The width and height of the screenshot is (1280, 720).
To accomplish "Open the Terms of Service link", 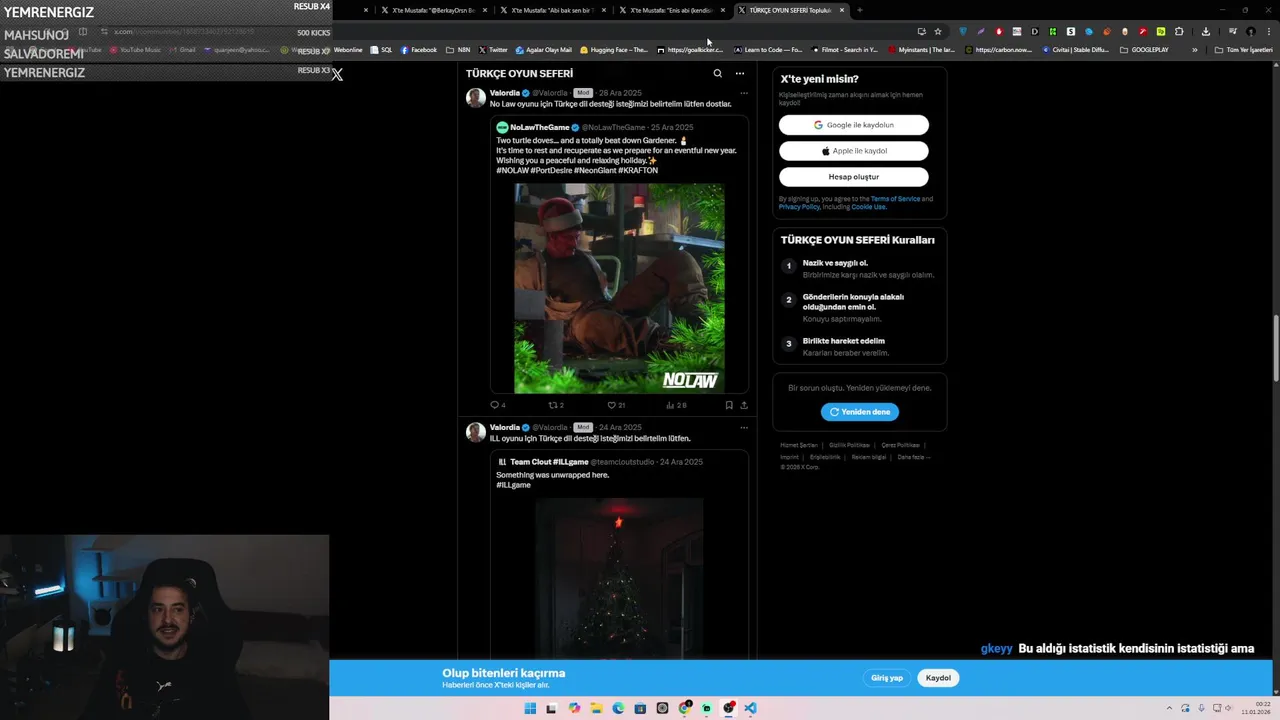I will (895, 199).
